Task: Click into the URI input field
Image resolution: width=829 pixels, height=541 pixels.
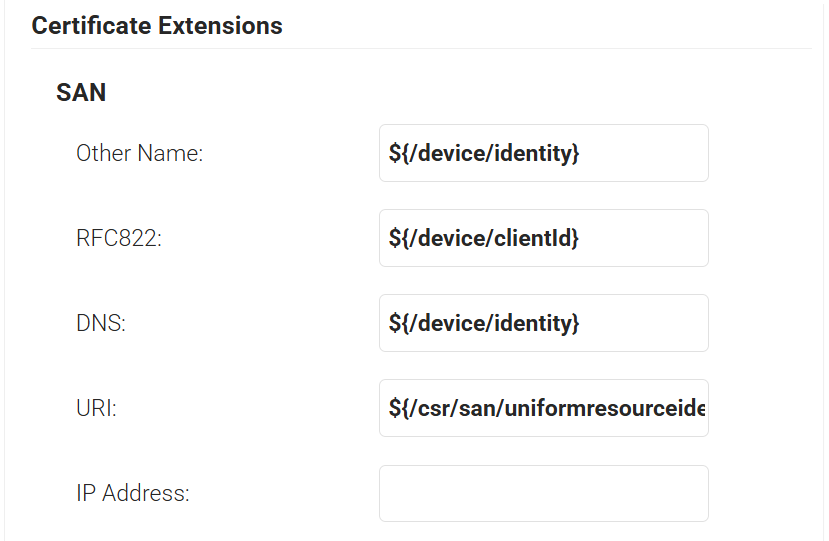Action: 543,408
